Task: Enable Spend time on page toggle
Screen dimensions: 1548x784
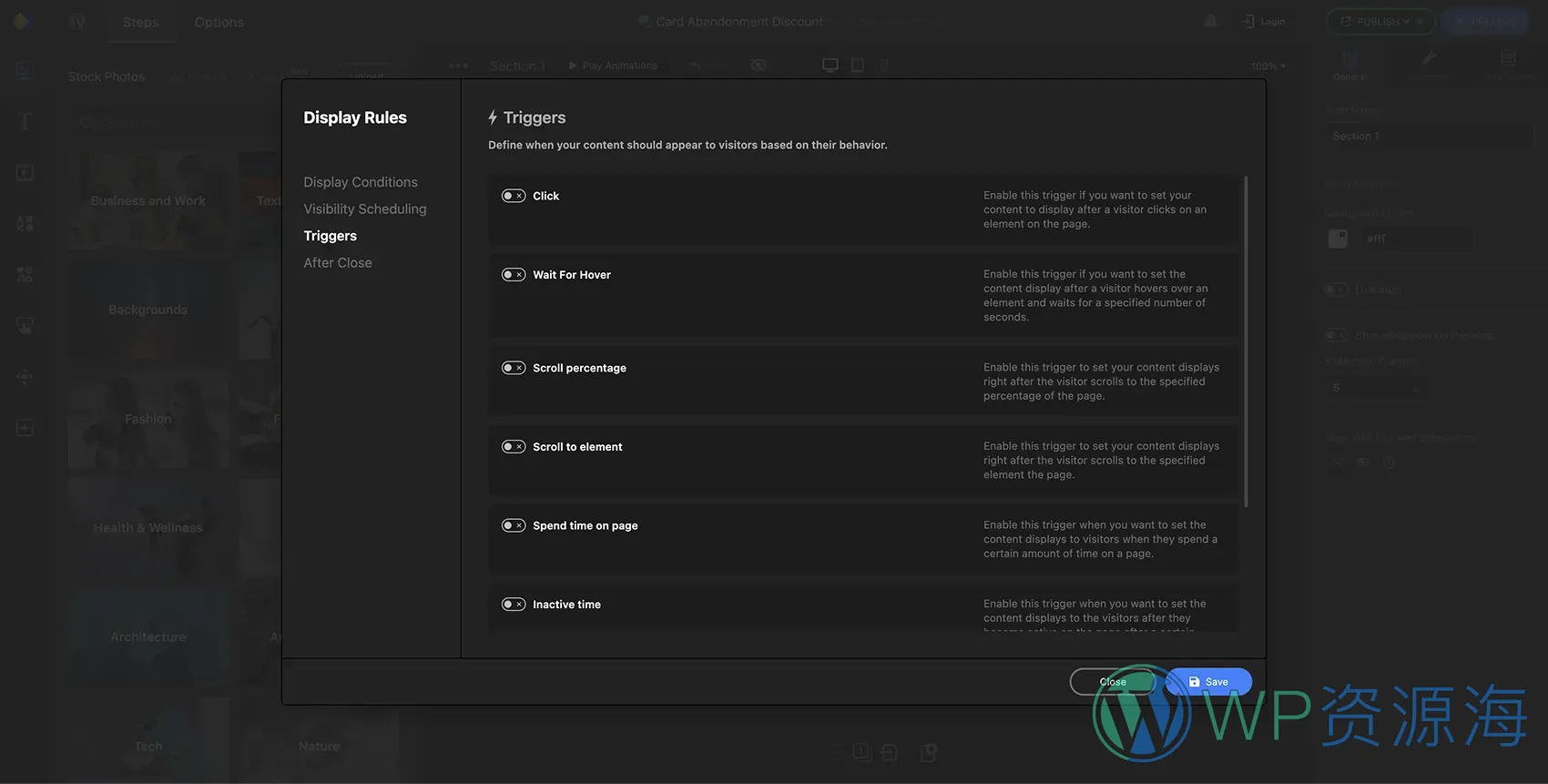Action: 514,525
